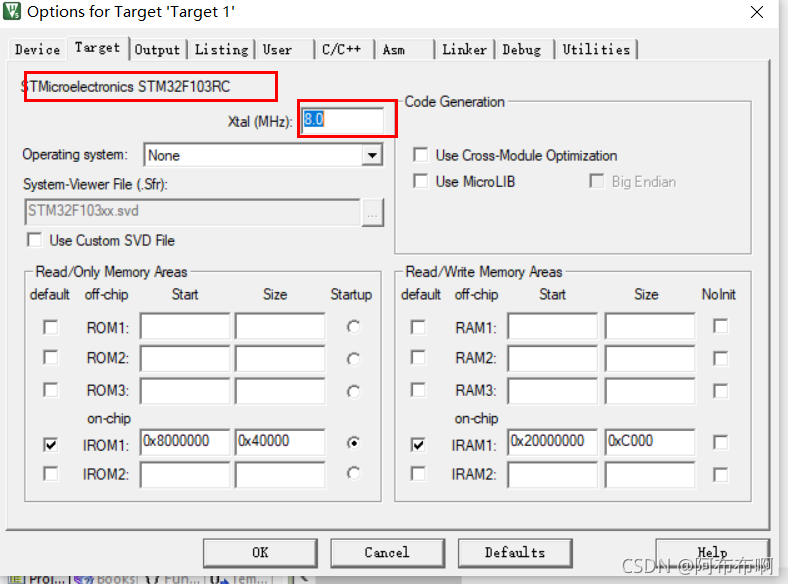
Task: Browse for System-Viewer file with ellipsis button
Action: pos(372,213)
